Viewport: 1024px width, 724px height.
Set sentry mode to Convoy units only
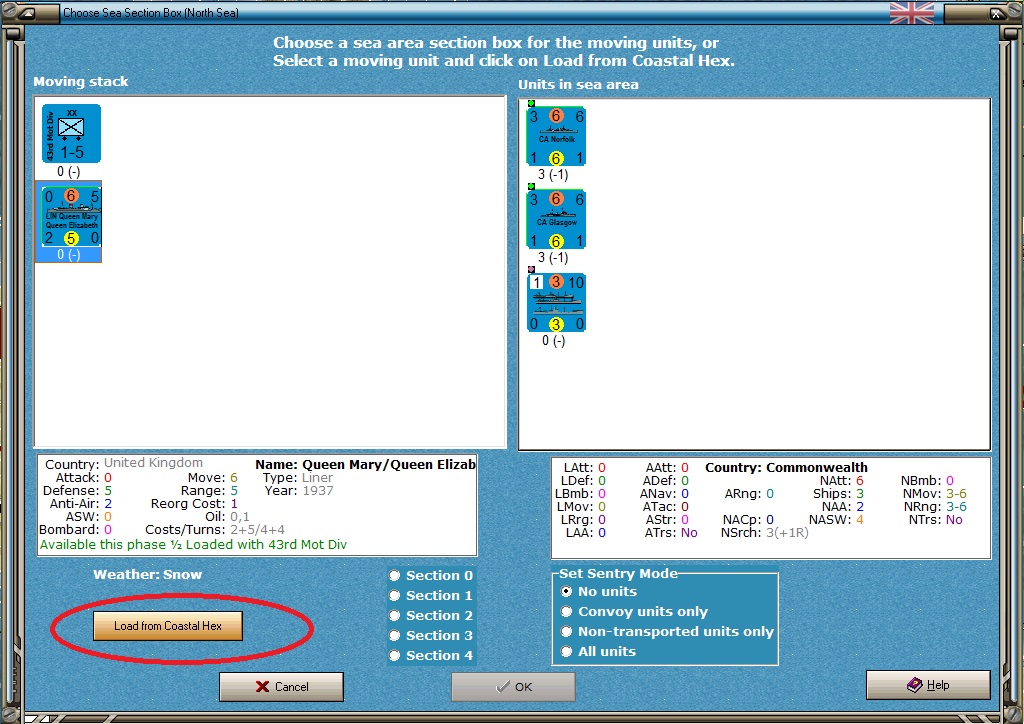pyautogui.click(x=567, y=612)
